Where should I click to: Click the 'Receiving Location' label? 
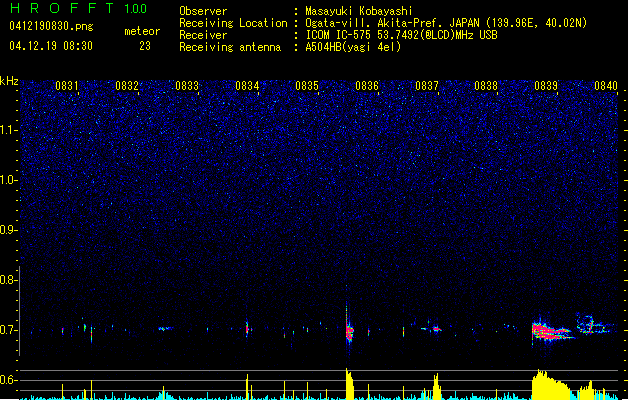click(x=233, y=23)
